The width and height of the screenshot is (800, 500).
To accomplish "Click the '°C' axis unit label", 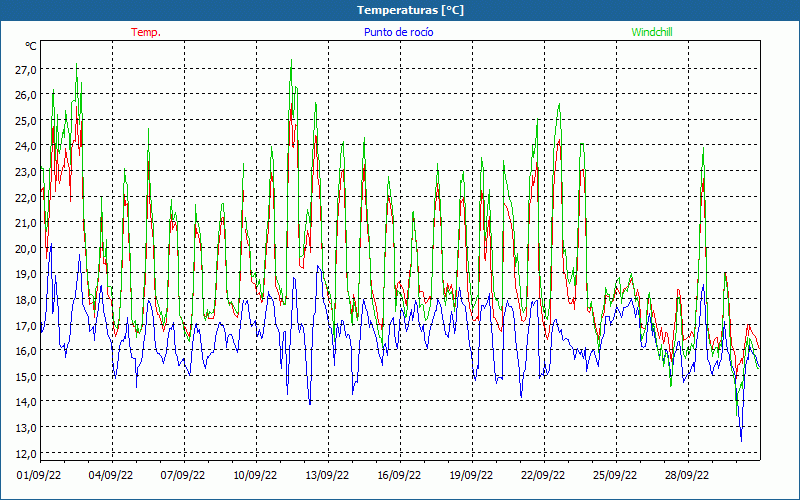I will 31,46.
